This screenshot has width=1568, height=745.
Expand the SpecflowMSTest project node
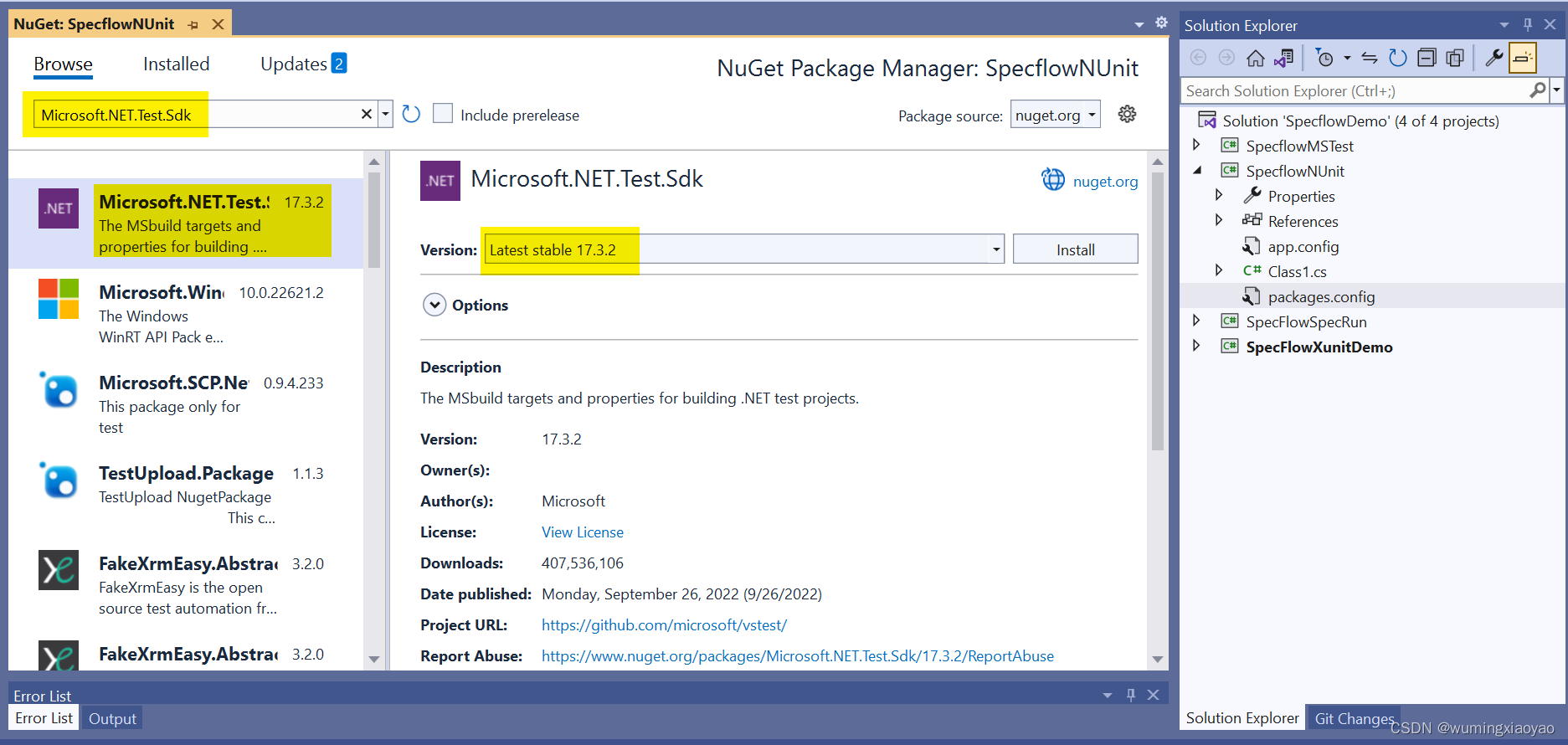click(1197, 145)
